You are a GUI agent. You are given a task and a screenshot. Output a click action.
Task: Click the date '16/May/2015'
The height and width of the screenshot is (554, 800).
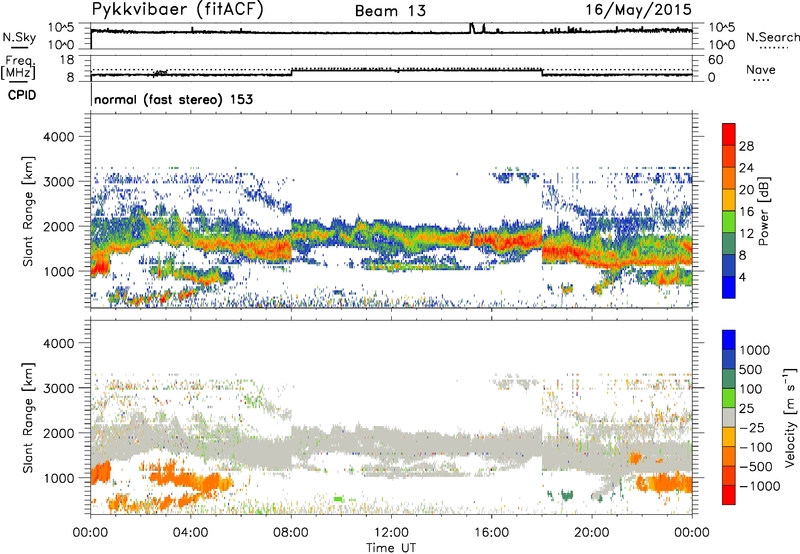click(638, 10)
